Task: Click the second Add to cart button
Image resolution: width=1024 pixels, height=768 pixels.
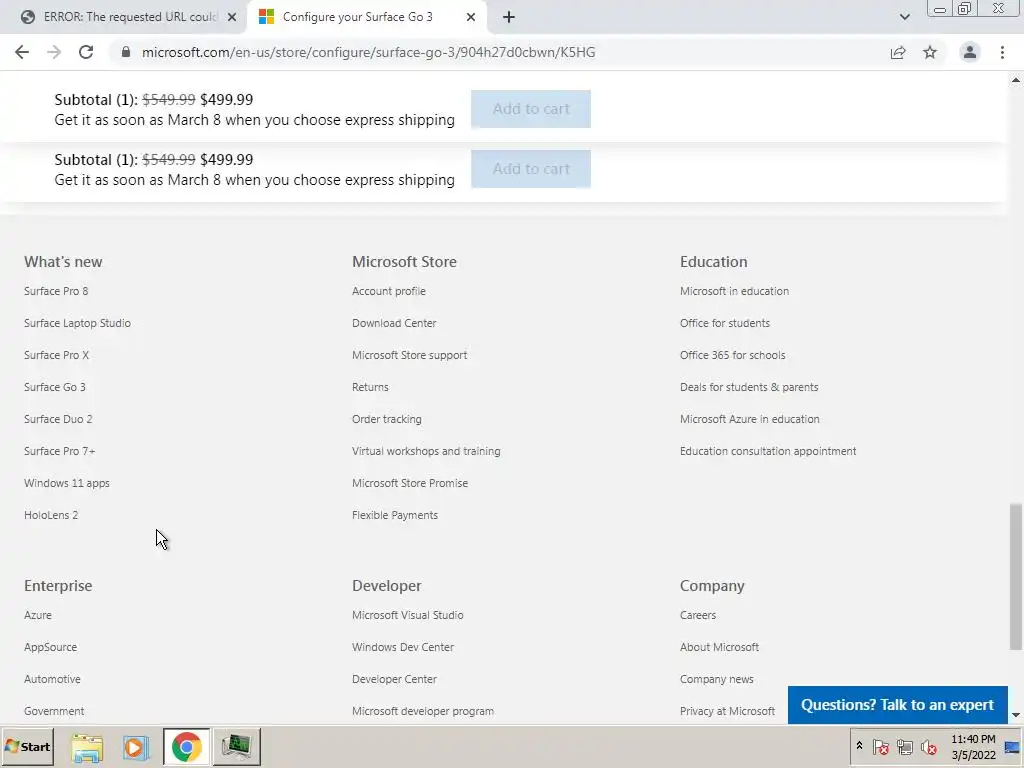Action: (x=531, y=169)
